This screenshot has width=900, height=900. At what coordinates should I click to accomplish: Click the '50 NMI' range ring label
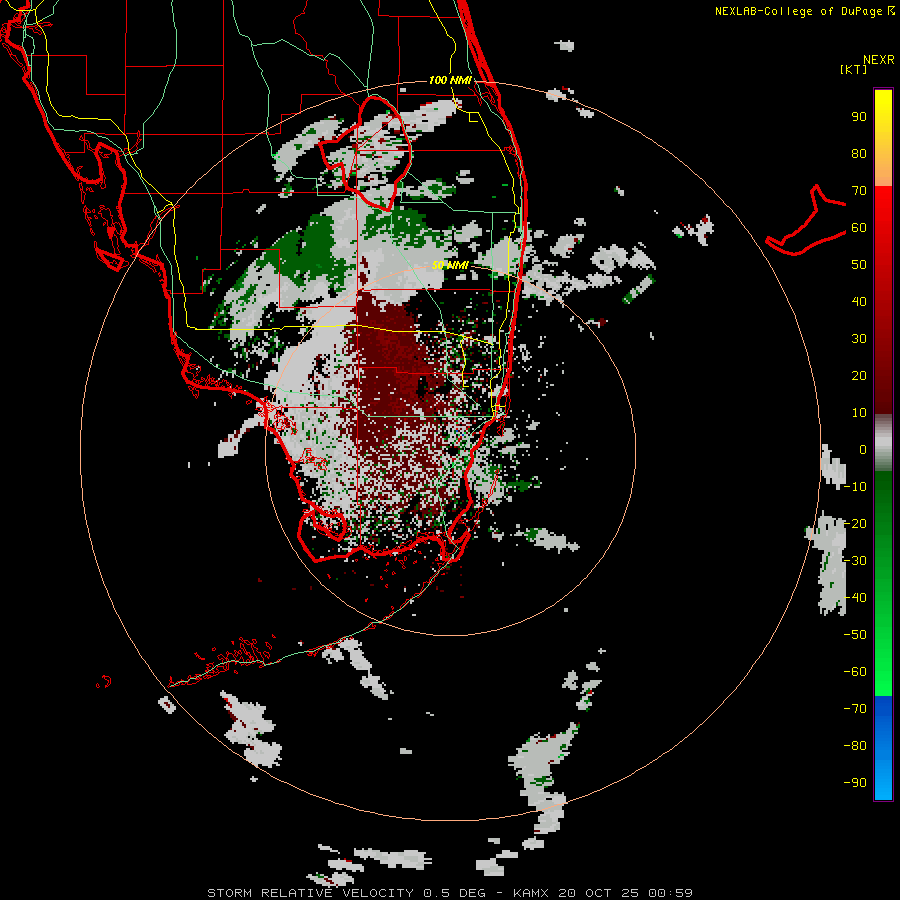tap(450, 265)
